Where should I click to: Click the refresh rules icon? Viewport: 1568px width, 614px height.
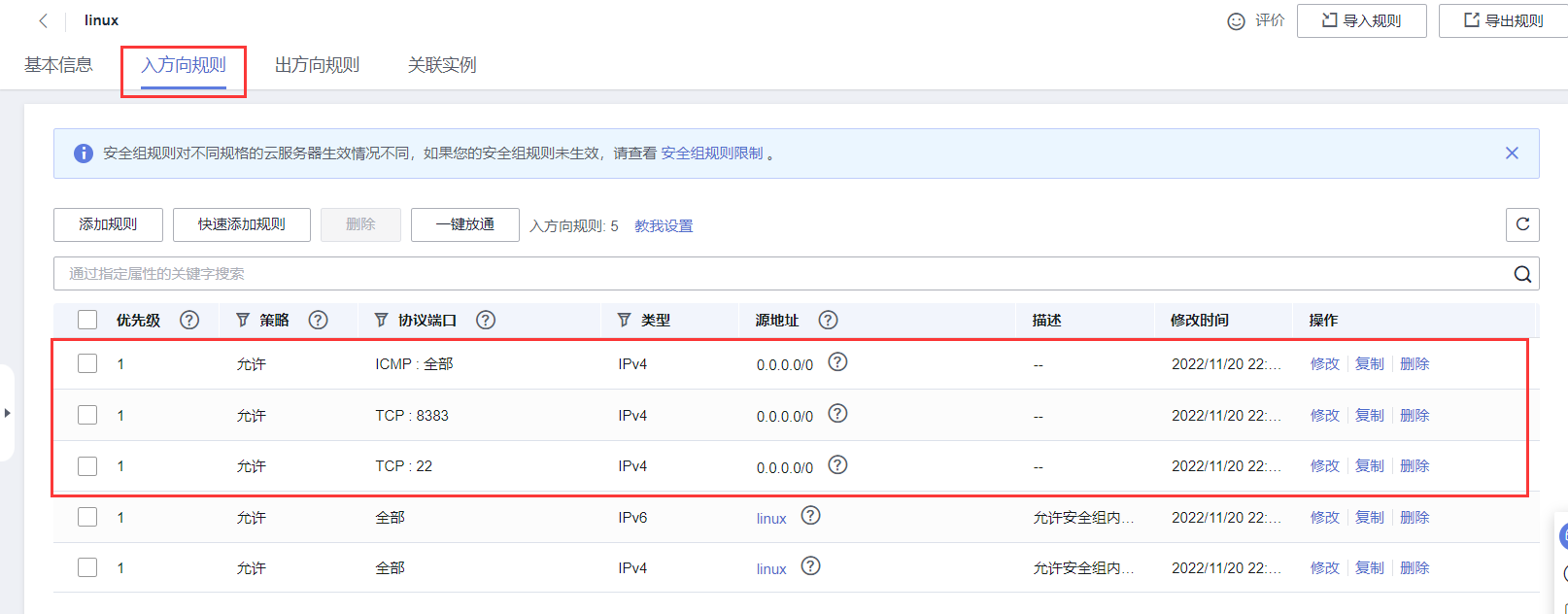pyautogui.click(x=1522, y=224)
